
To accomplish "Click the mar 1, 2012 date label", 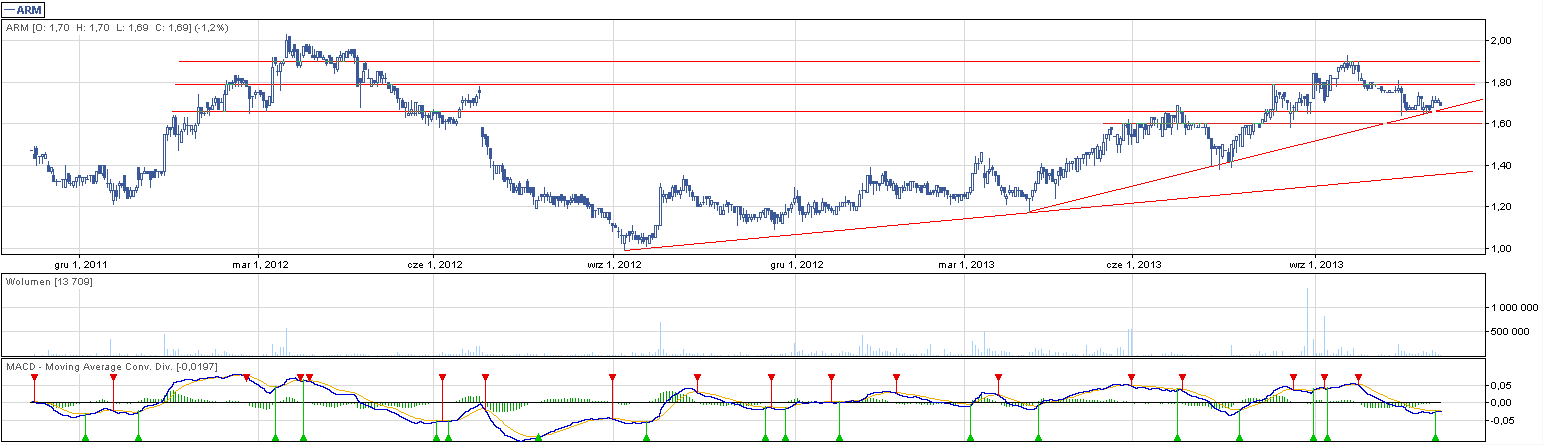I will (260, 265).
